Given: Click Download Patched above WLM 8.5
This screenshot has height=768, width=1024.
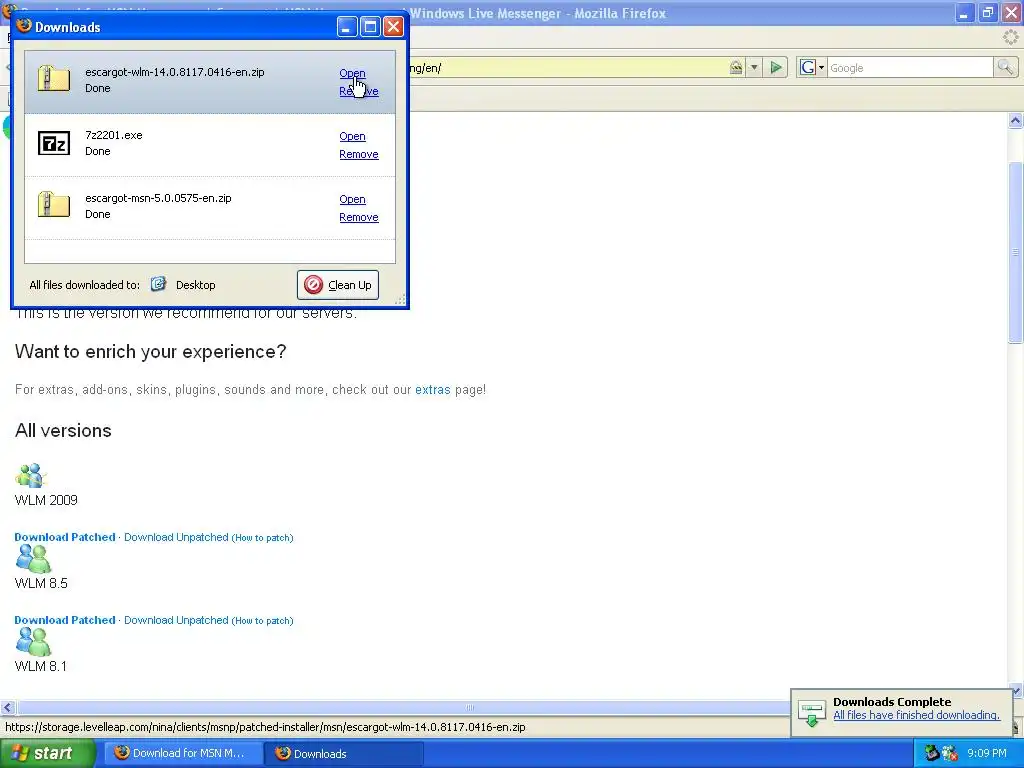Looking at the screenshot, I should pyautogui.click(x=65, y=537).
